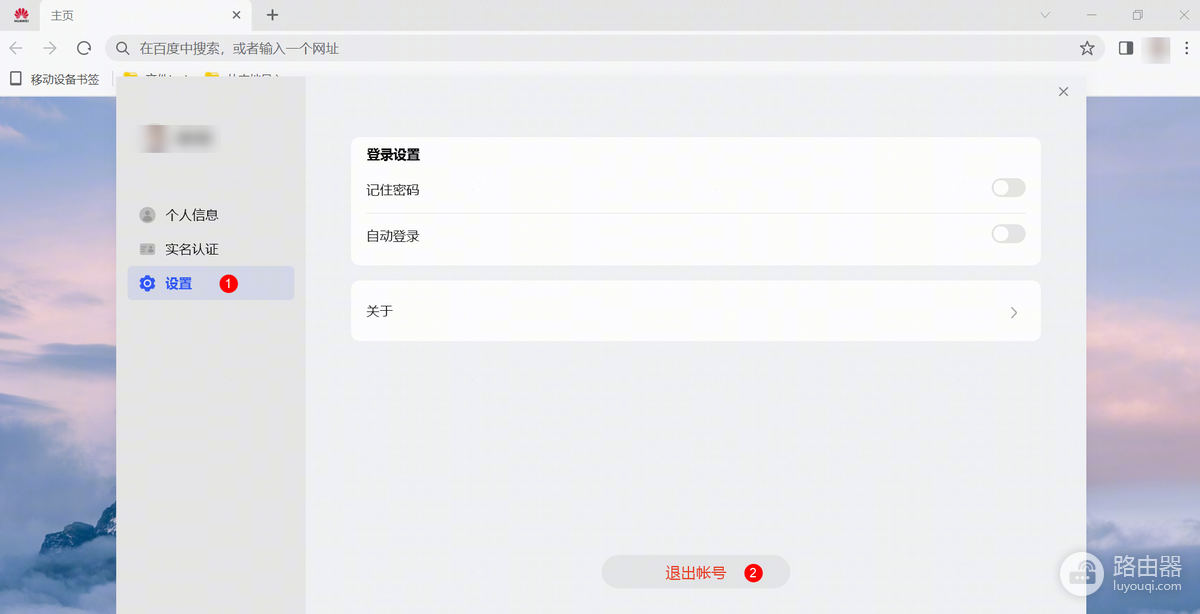Reload the page with refresh icon
The height and width of the screenshot is (614, 1200).
(84, 48)
